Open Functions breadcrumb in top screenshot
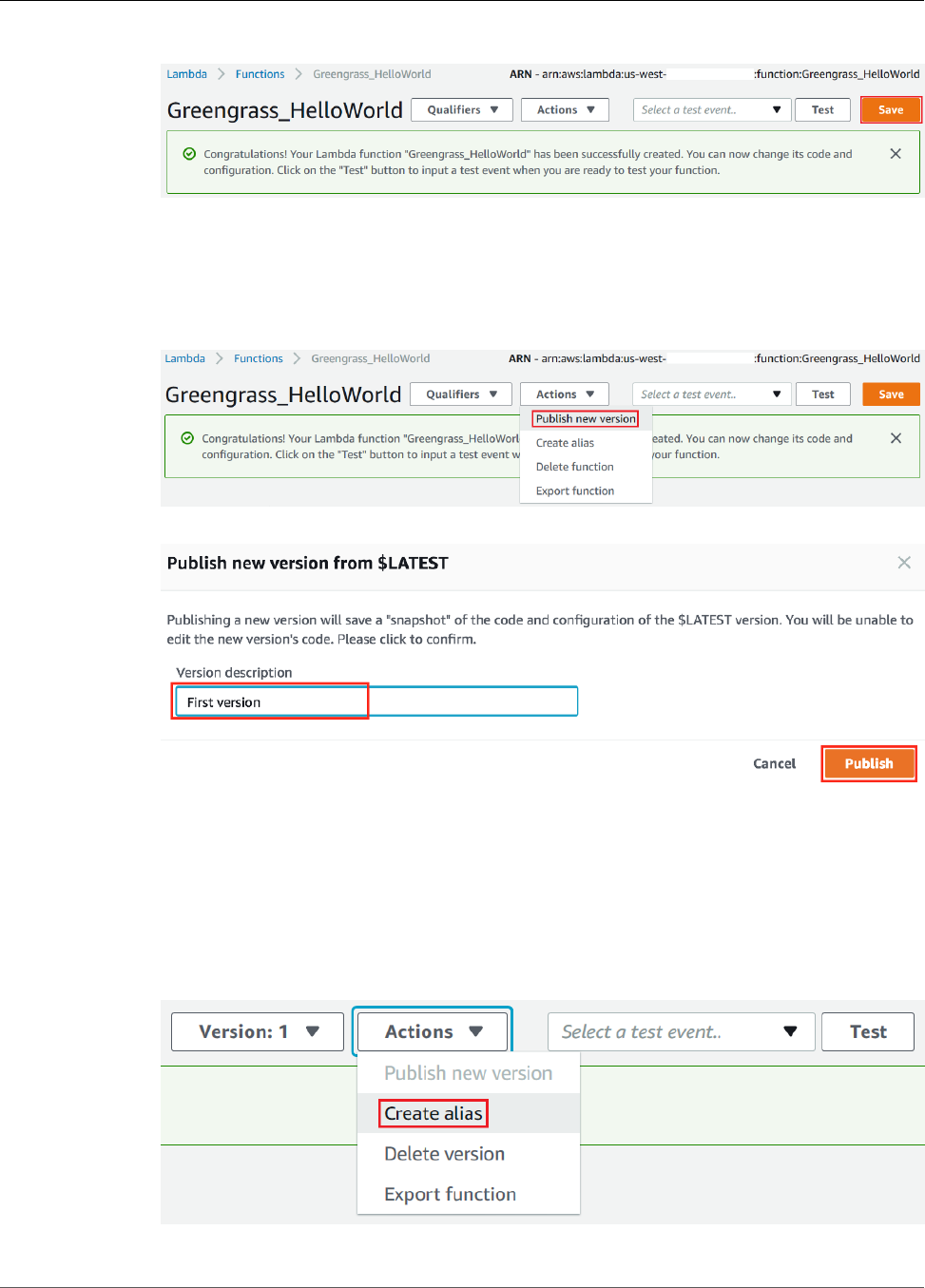This screenshot has height=1288, width=925. [x=260, y=74]
